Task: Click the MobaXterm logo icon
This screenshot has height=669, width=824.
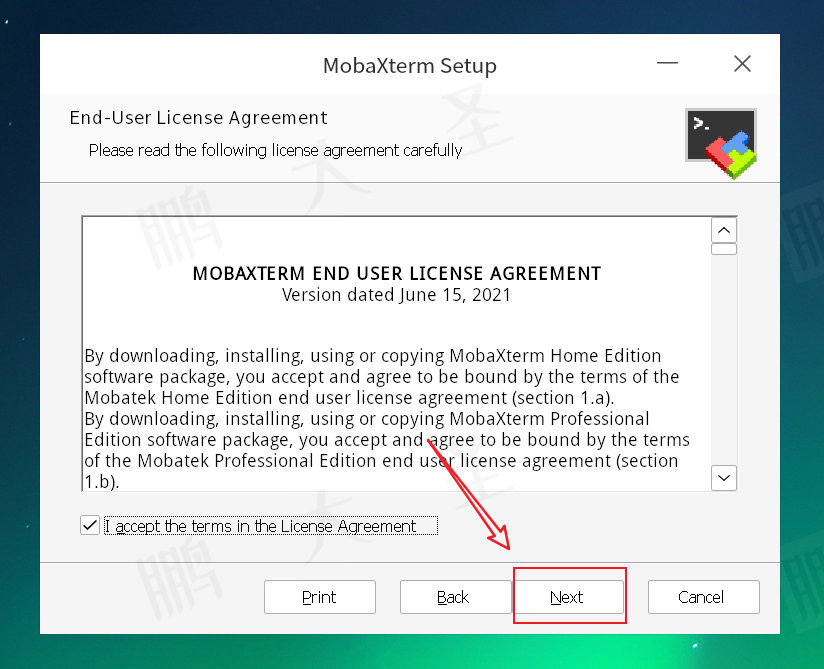Action: (721, 143)
